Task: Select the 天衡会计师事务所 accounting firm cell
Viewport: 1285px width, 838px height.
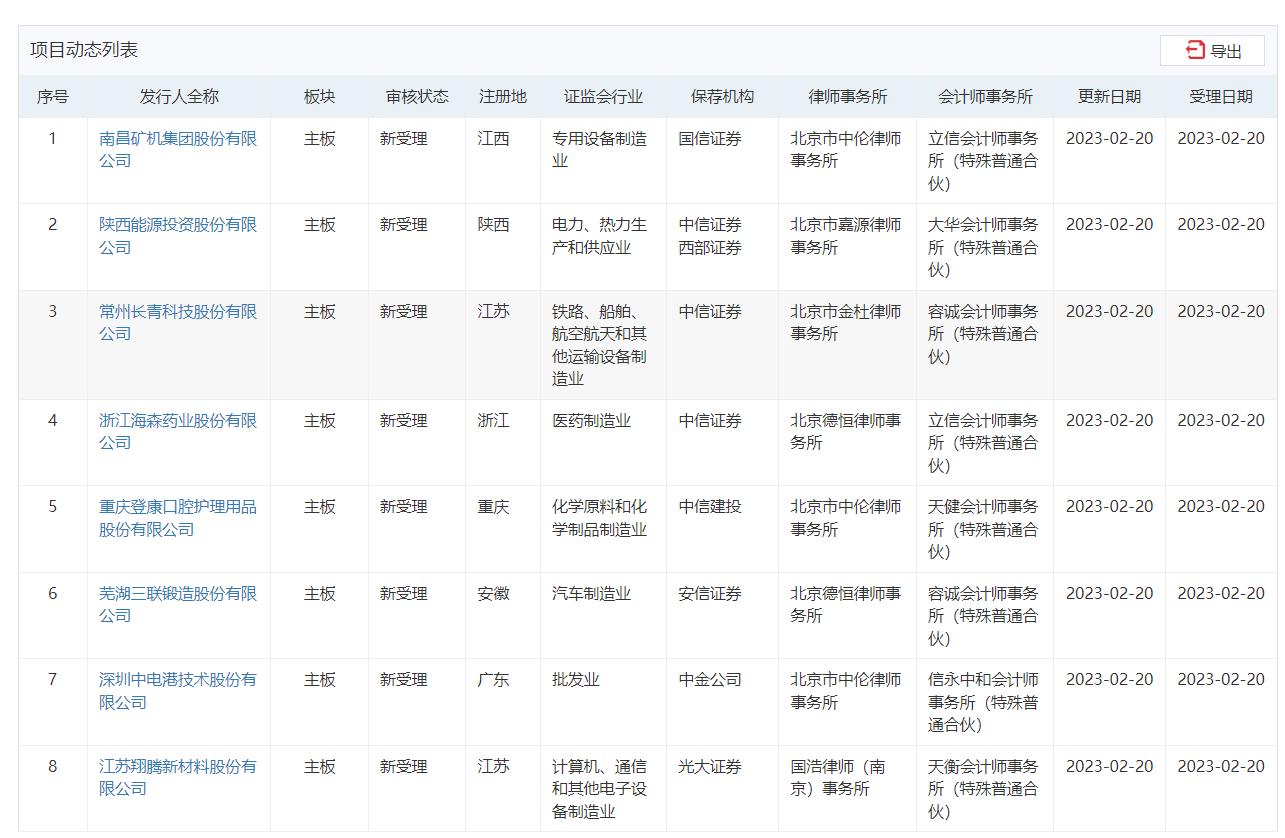Action: (983, 789)
